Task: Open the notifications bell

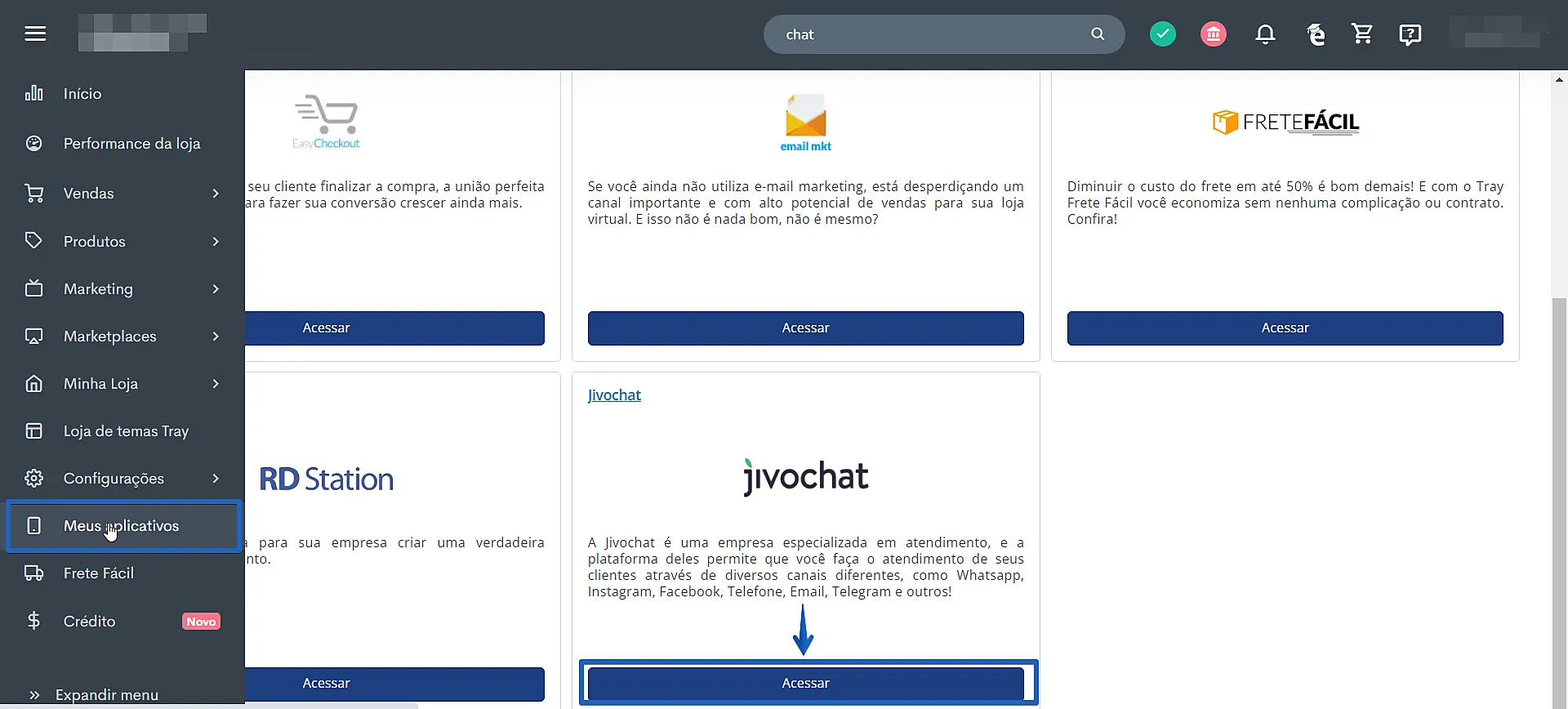Action: point(1265,34)
